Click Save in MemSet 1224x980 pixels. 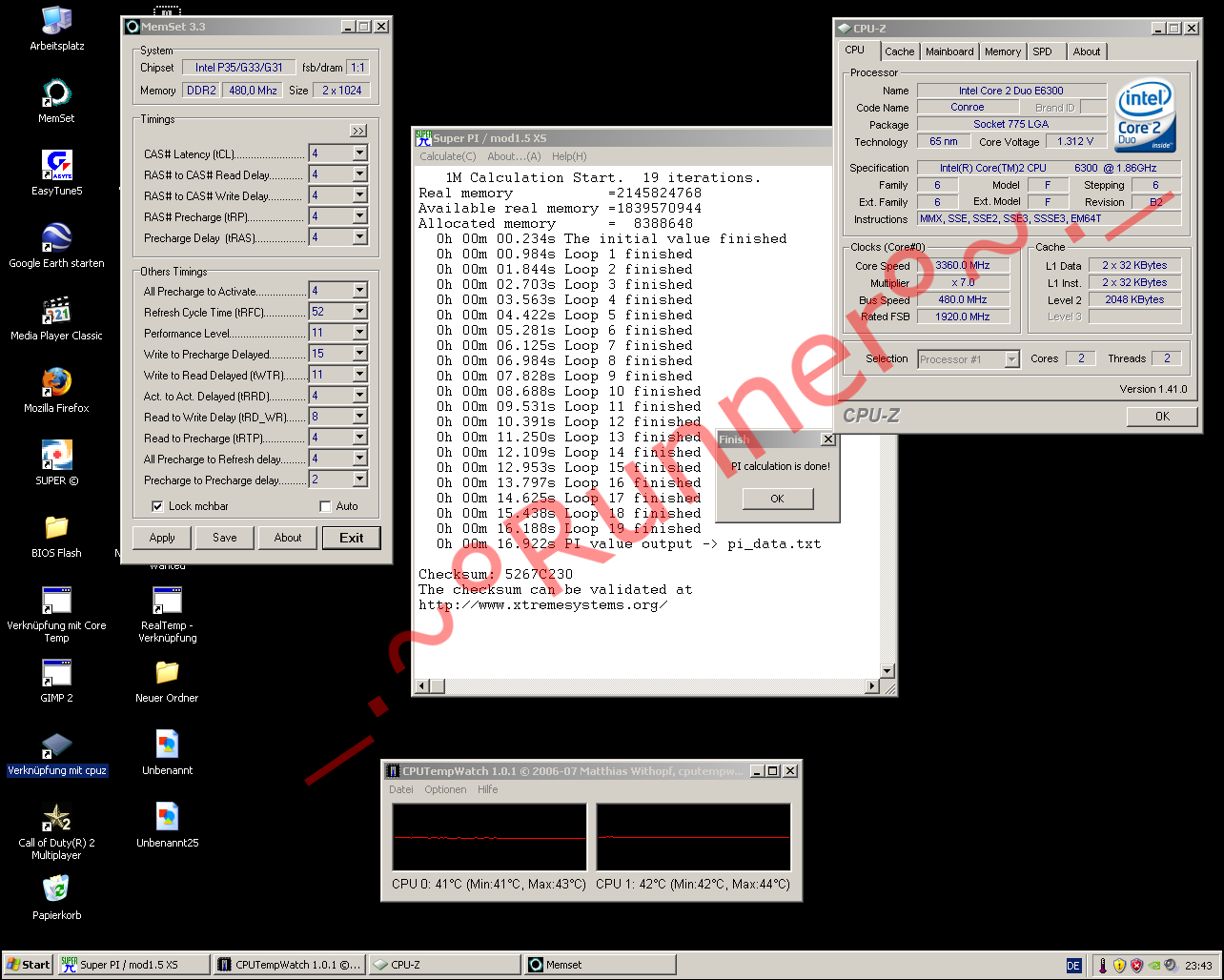(225, 538)
